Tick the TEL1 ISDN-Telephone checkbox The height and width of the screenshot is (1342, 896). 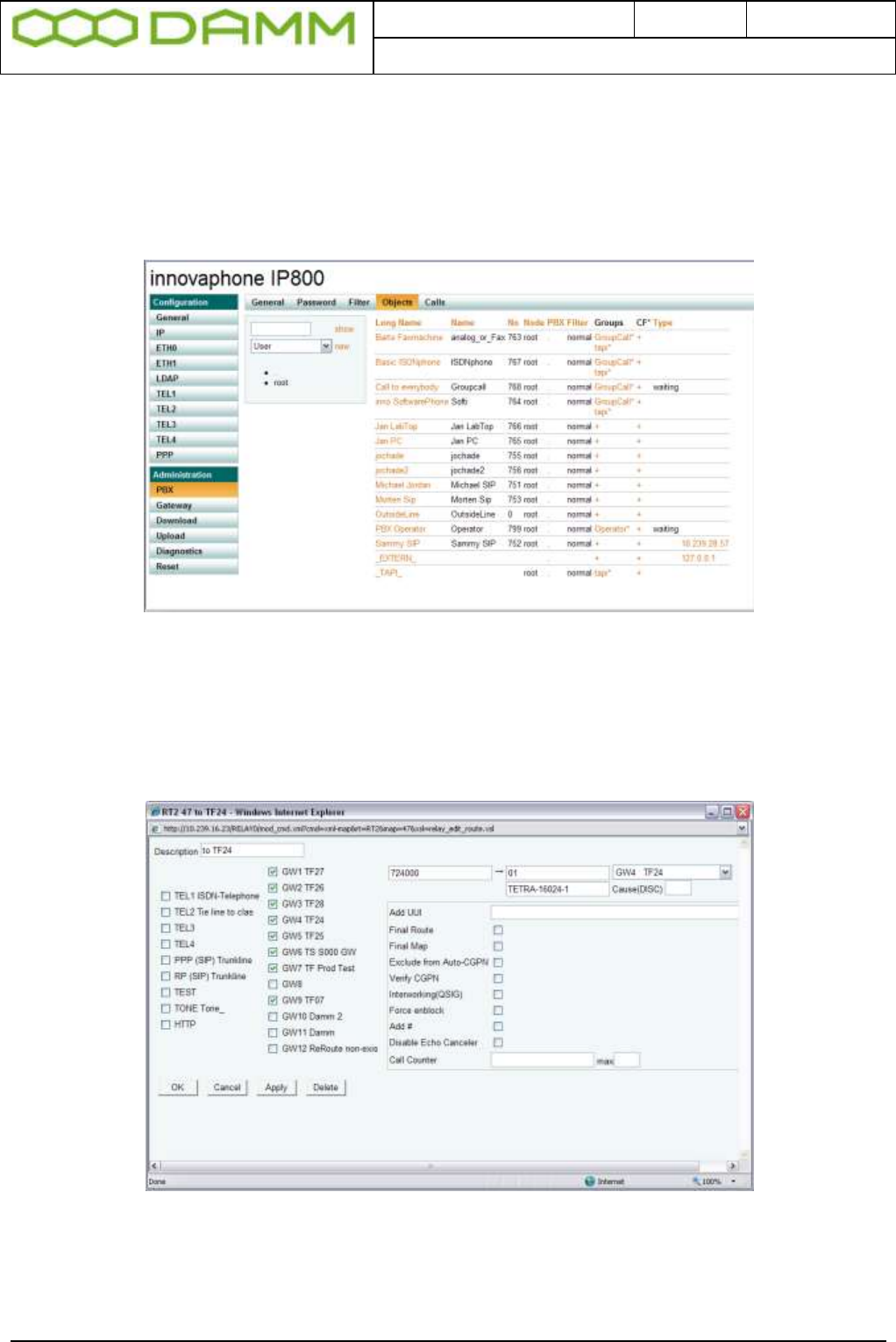(x=166, y=896)
